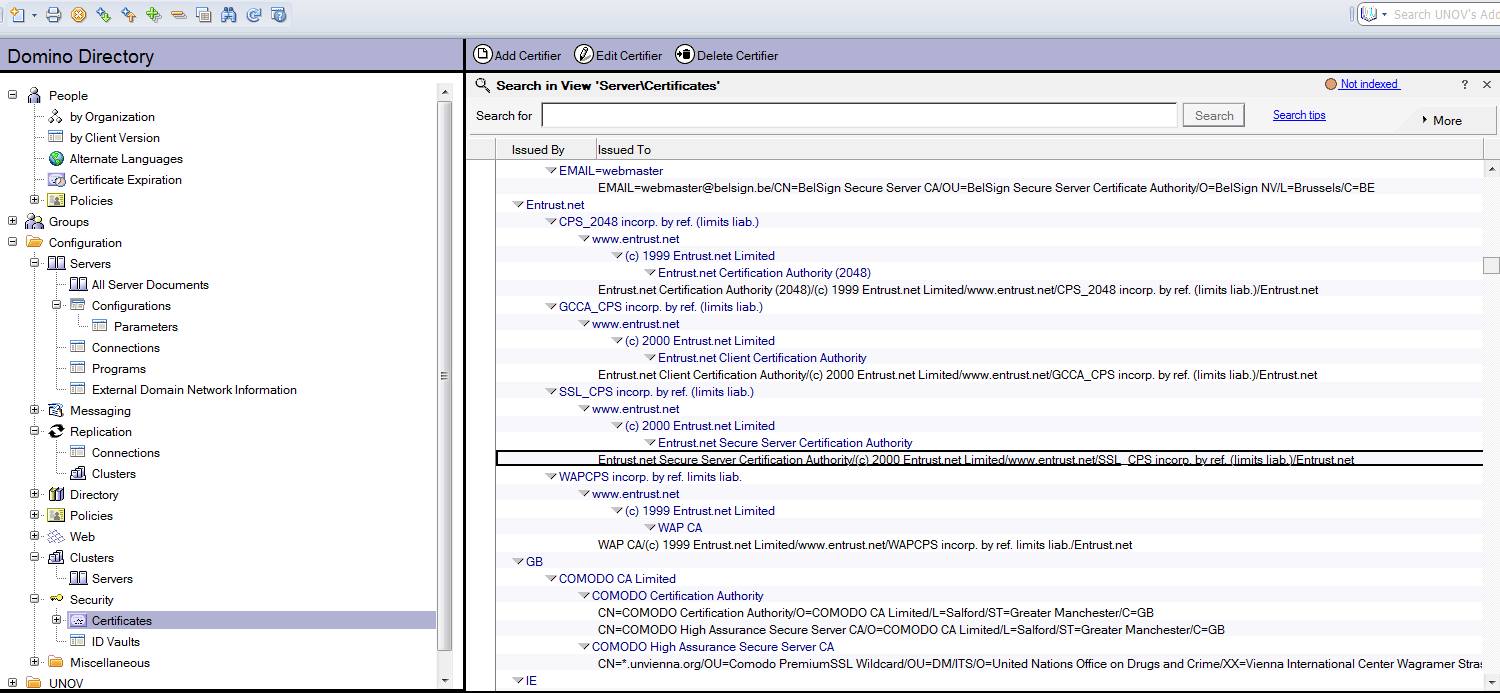Click into the Search for input field
Screen dimensions: 1500x693
click(859, 115)
